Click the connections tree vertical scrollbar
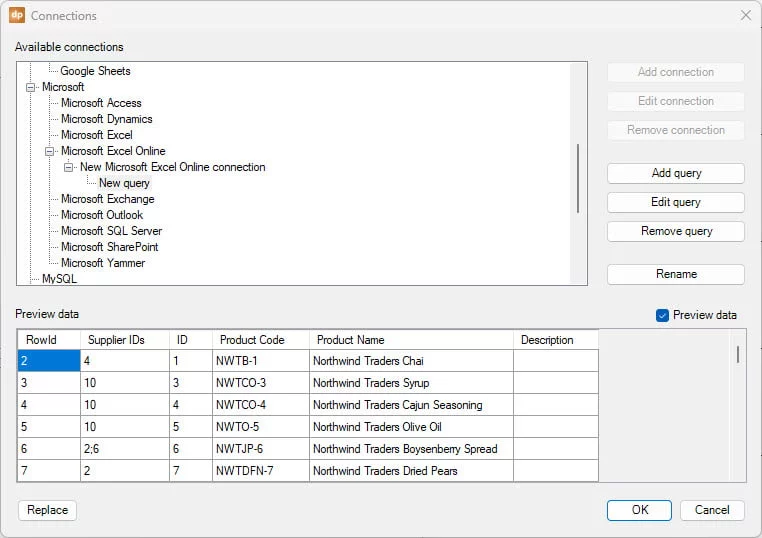The width and height of the screenshot is (762, 538). 578,178
